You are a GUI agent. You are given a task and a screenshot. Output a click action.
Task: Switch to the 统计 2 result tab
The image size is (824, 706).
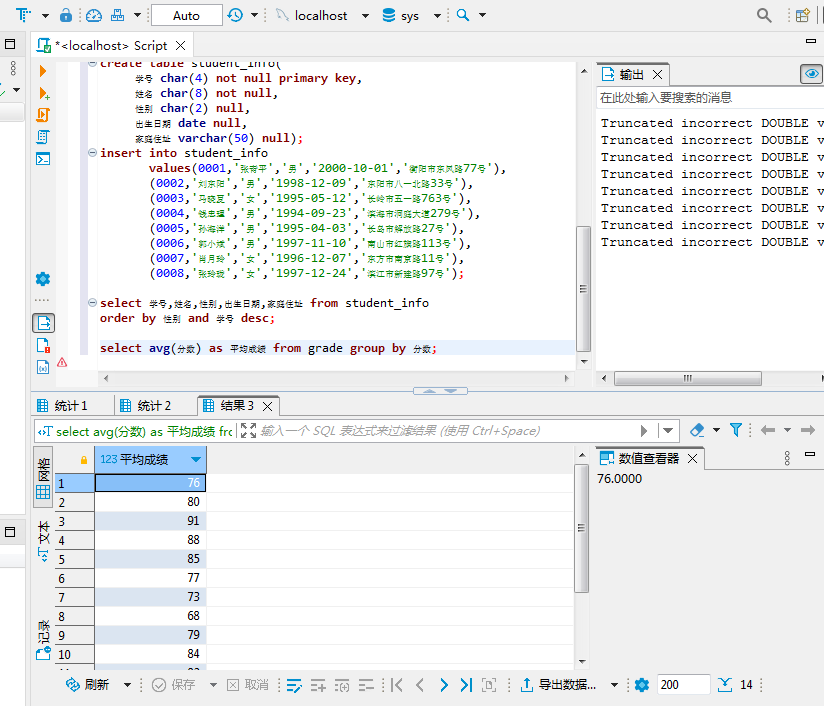[154, 405]
